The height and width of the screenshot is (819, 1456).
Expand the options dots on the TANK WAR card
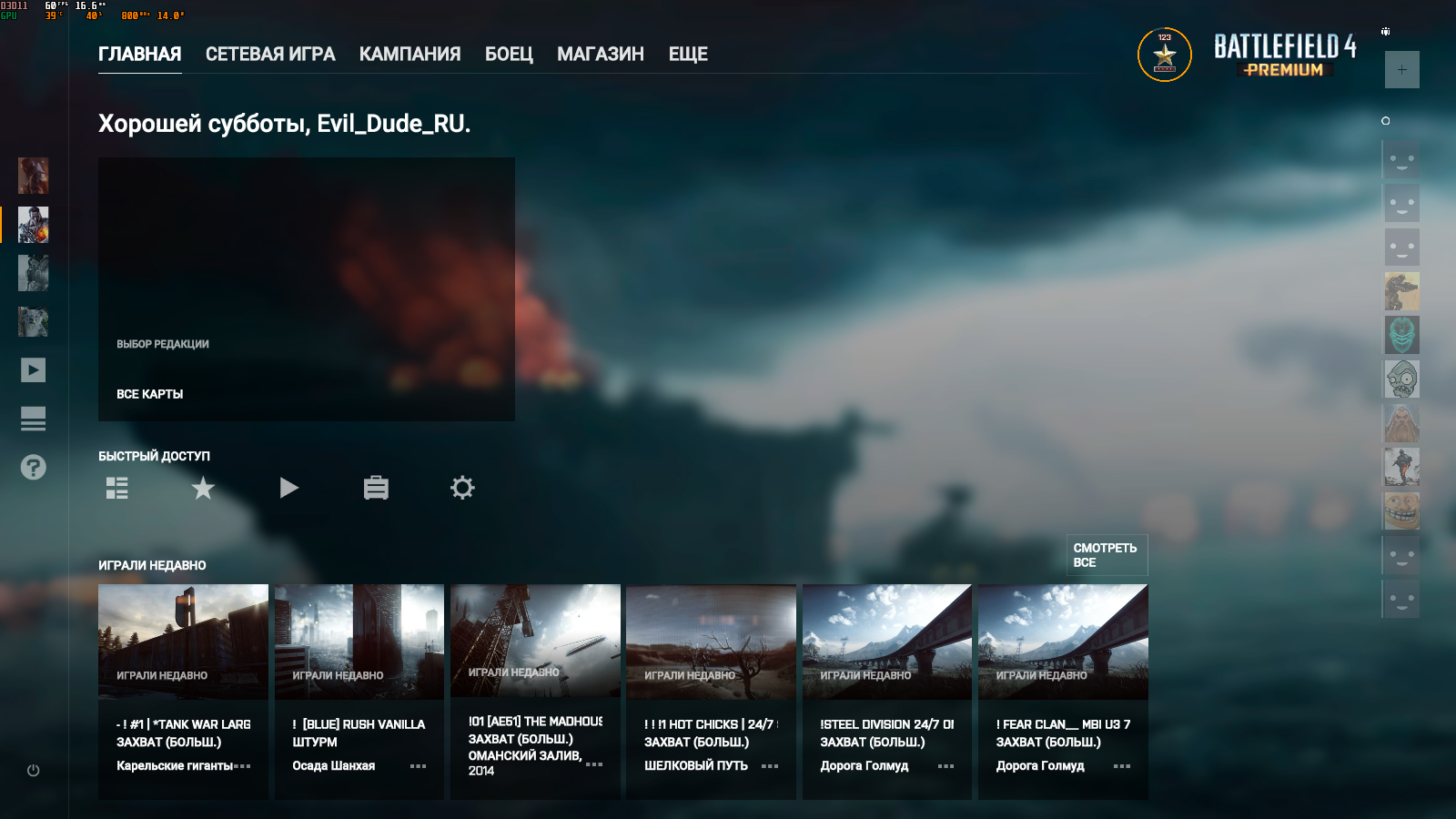tap(242, 766)
